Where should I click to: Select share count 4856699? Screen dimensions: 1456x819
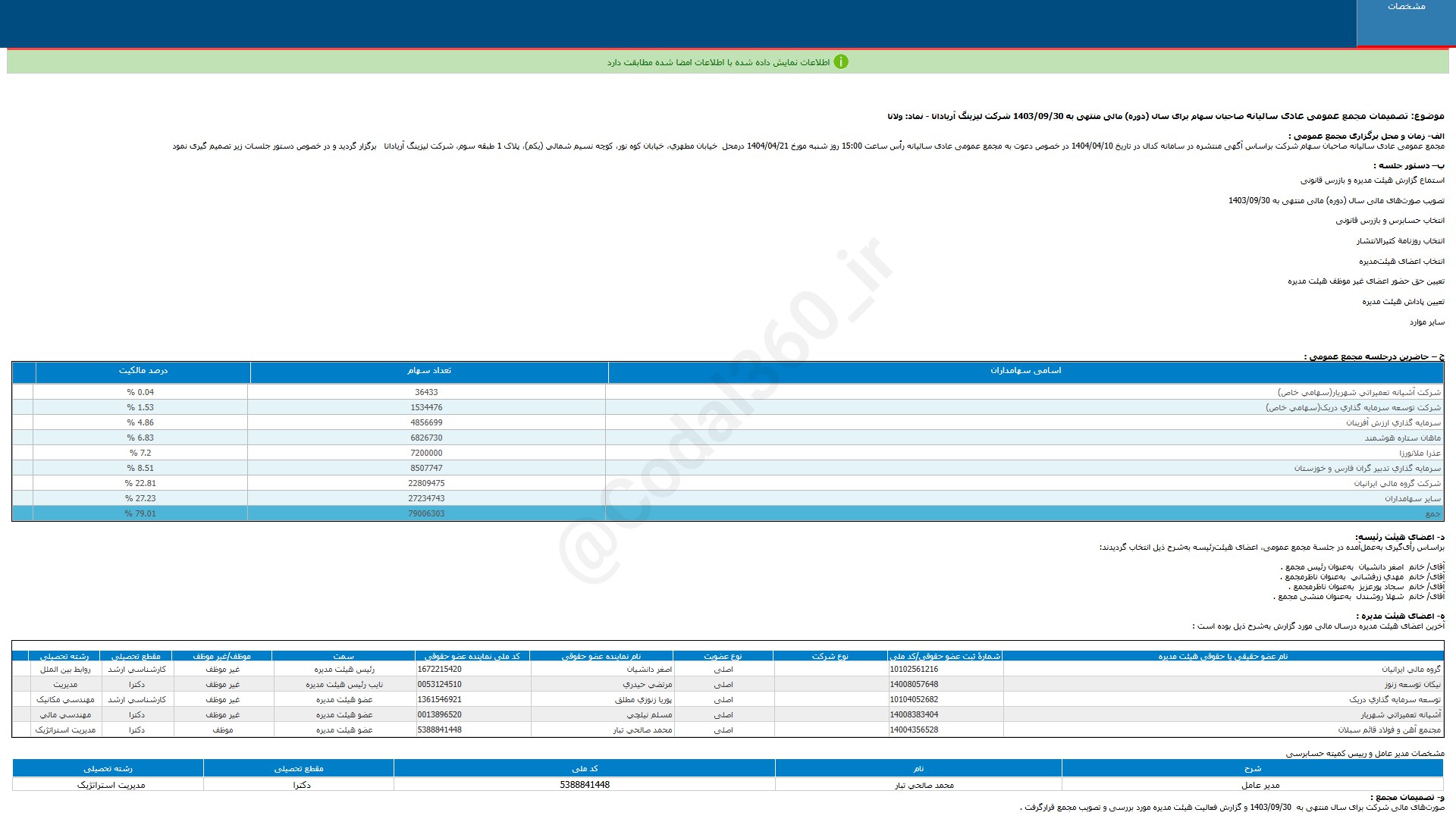point(426,422)
